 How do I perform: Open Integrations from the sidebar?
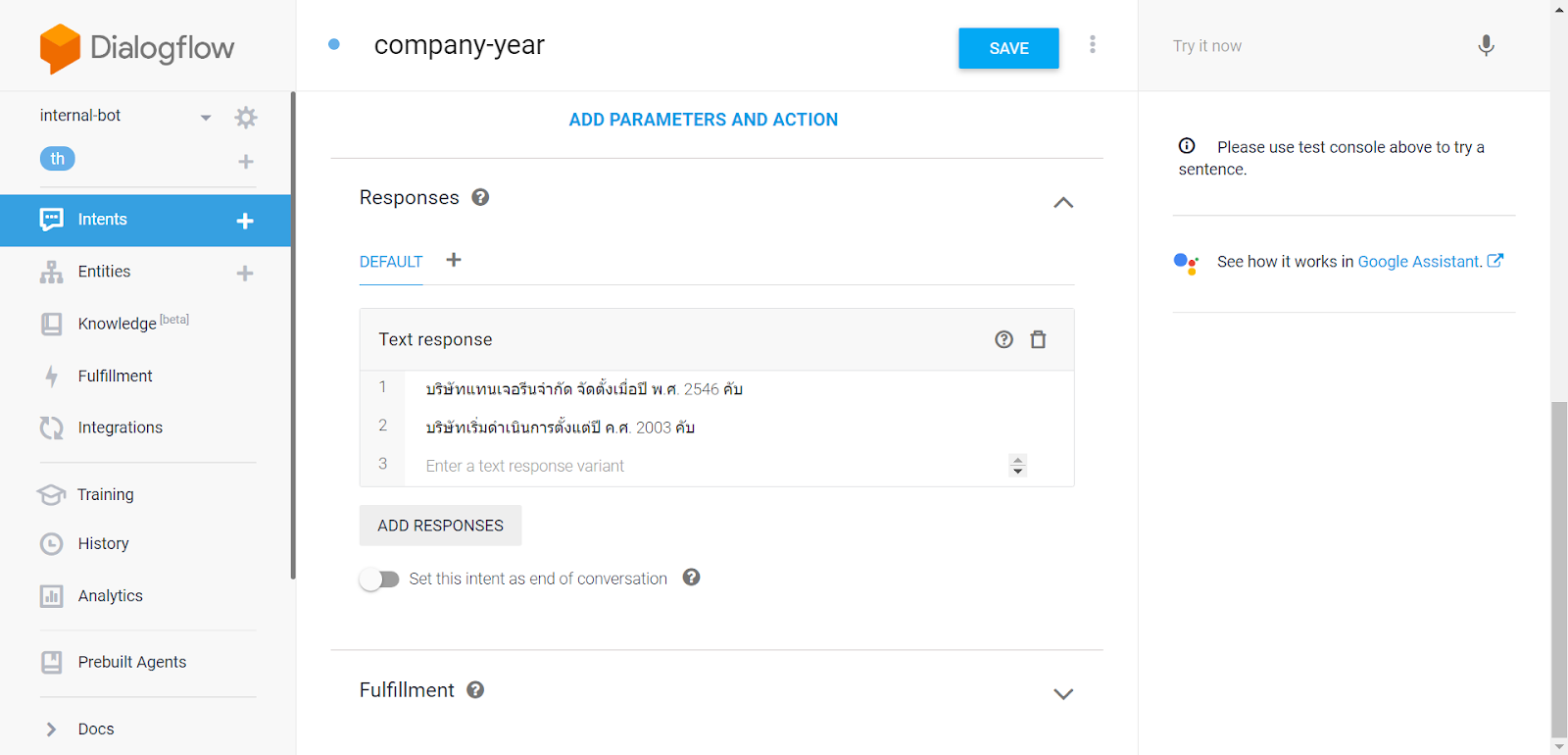[120, 428]
